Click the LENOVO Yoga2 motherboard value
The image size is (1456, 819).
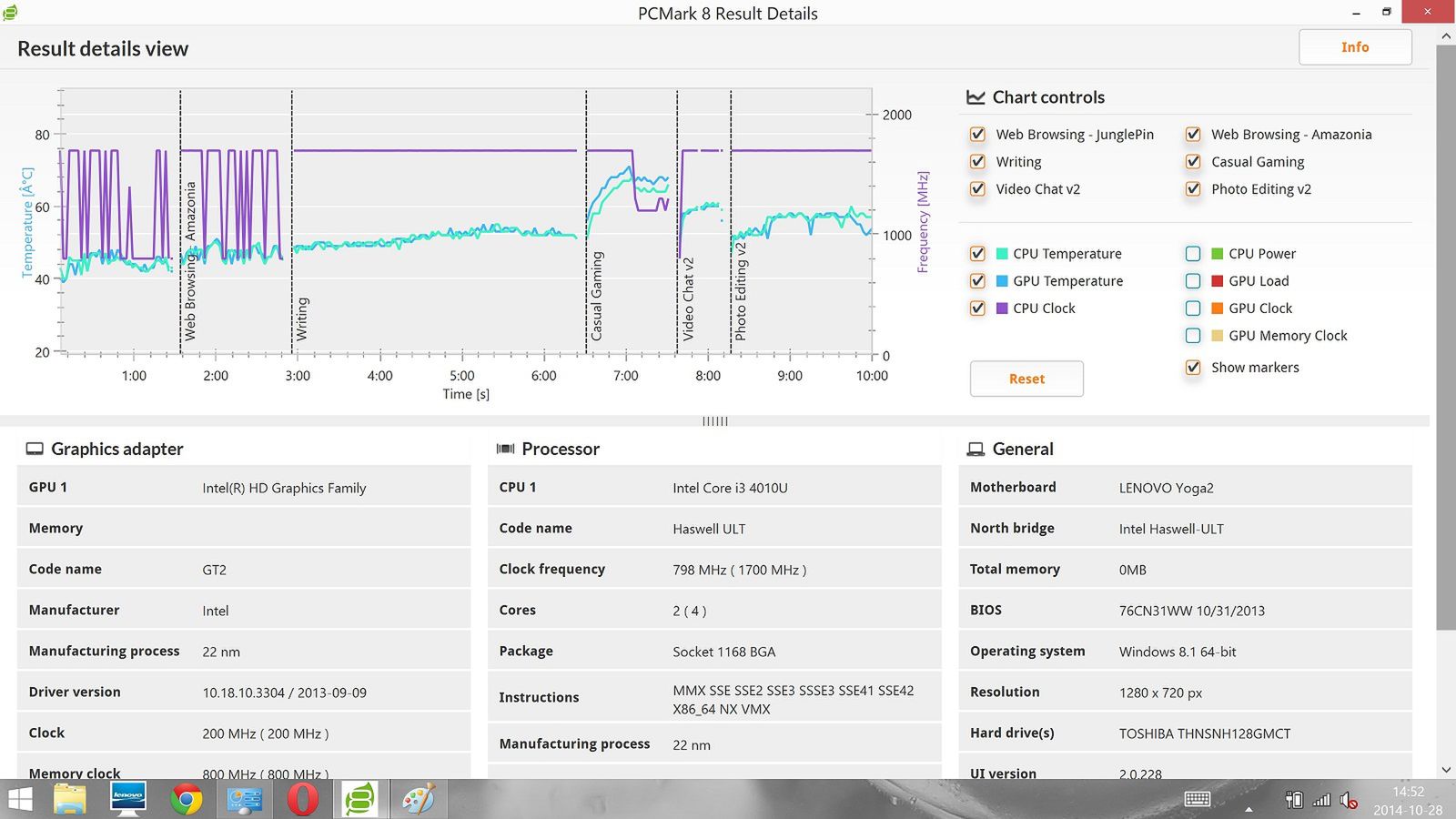click(x=1166, y=488)
